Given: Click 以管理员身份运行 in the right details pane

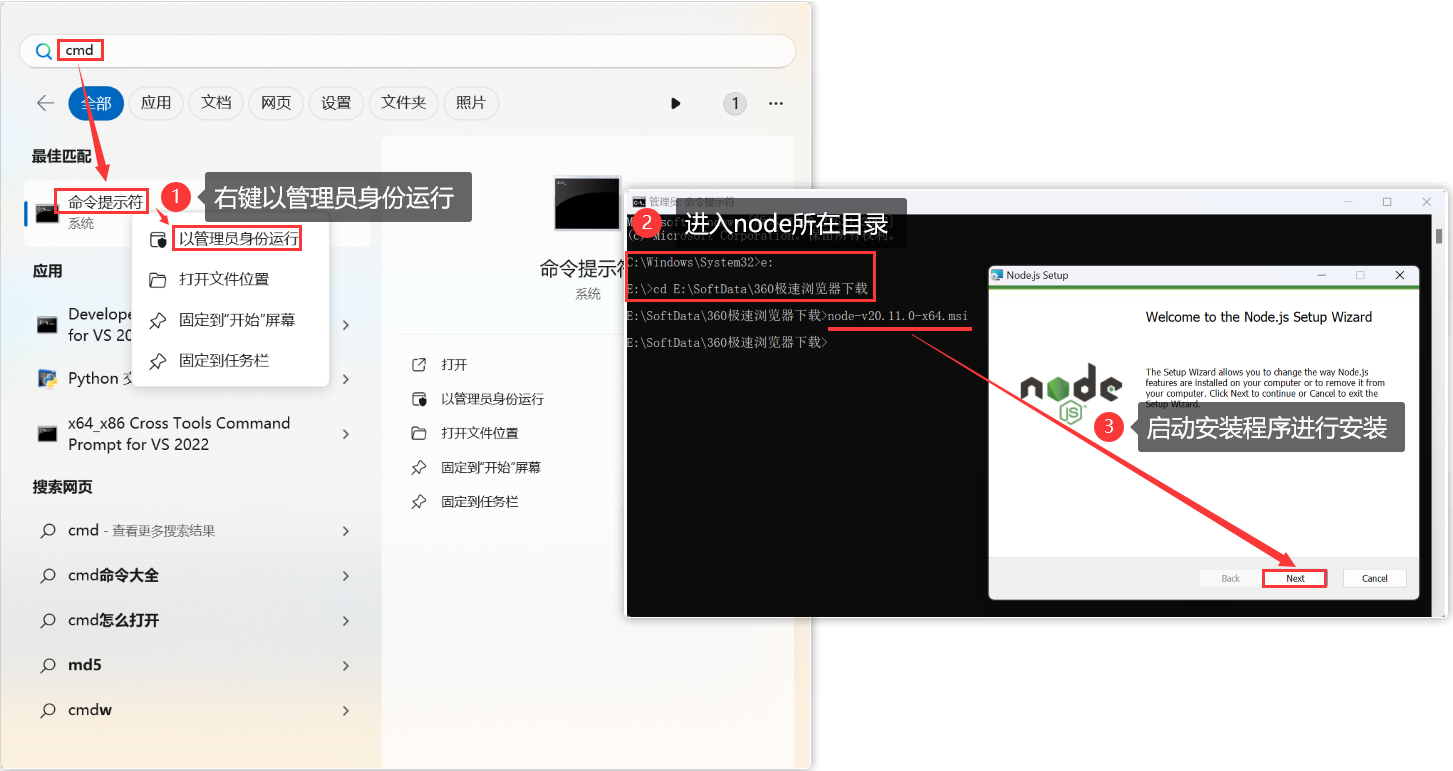Looking at the screenshot, I should coord(492,399).
